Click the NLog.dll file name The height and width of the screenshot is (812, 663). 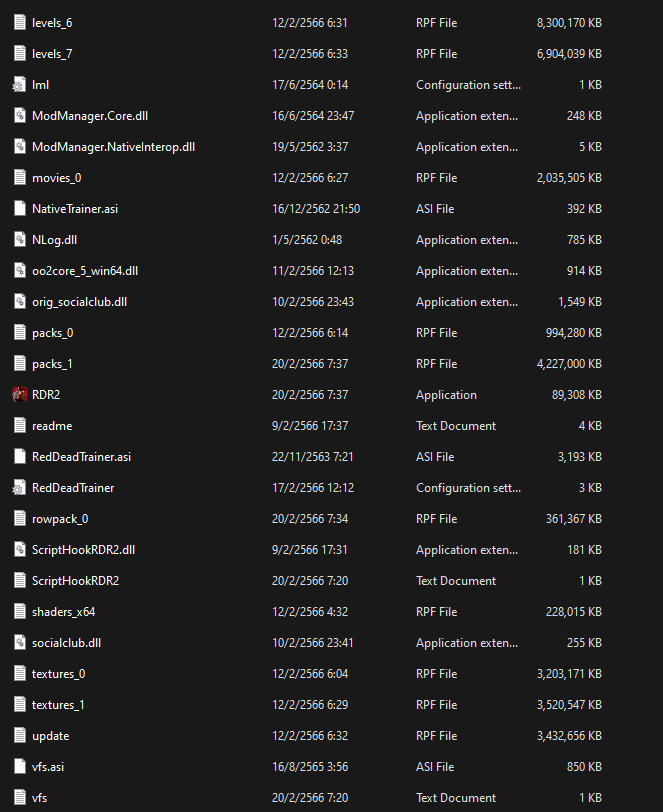coord(54,240)
